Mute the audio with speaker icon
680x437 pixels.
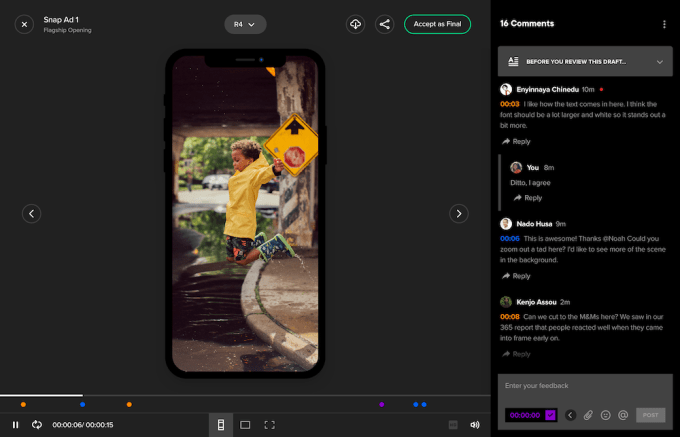pyautogui.click(x=475, y=425)
